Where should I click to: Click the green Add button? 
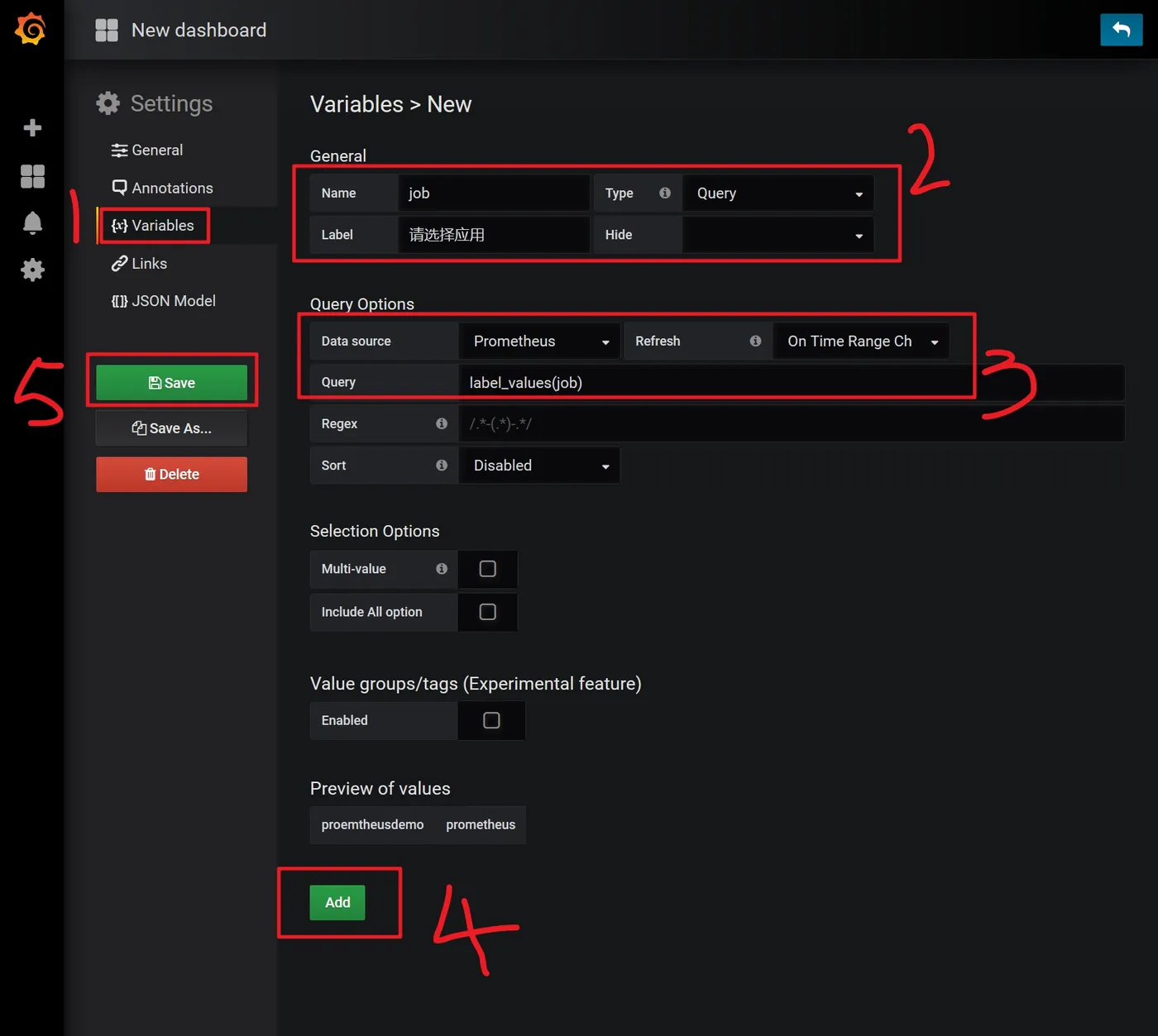(x=337, y=902)
